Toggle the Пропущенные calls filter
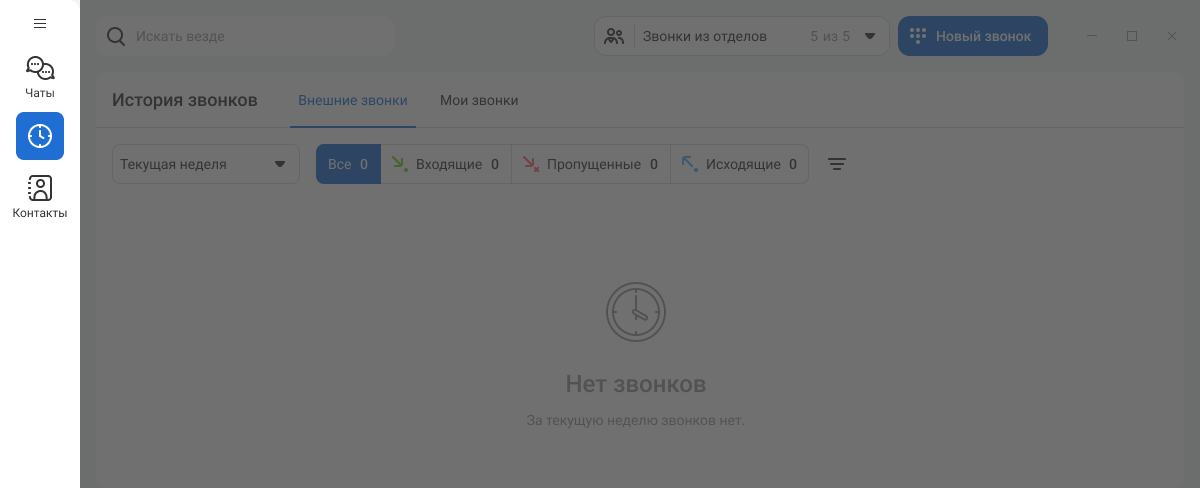Screen dimensions: 1200x488 590,164
